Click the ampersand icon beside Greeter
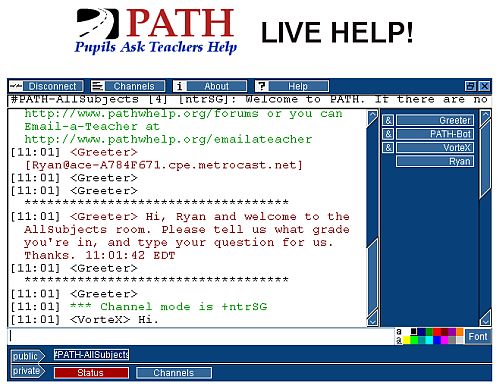Image resolution: width=500 pixels, height=386 pixels. [388, 120]
